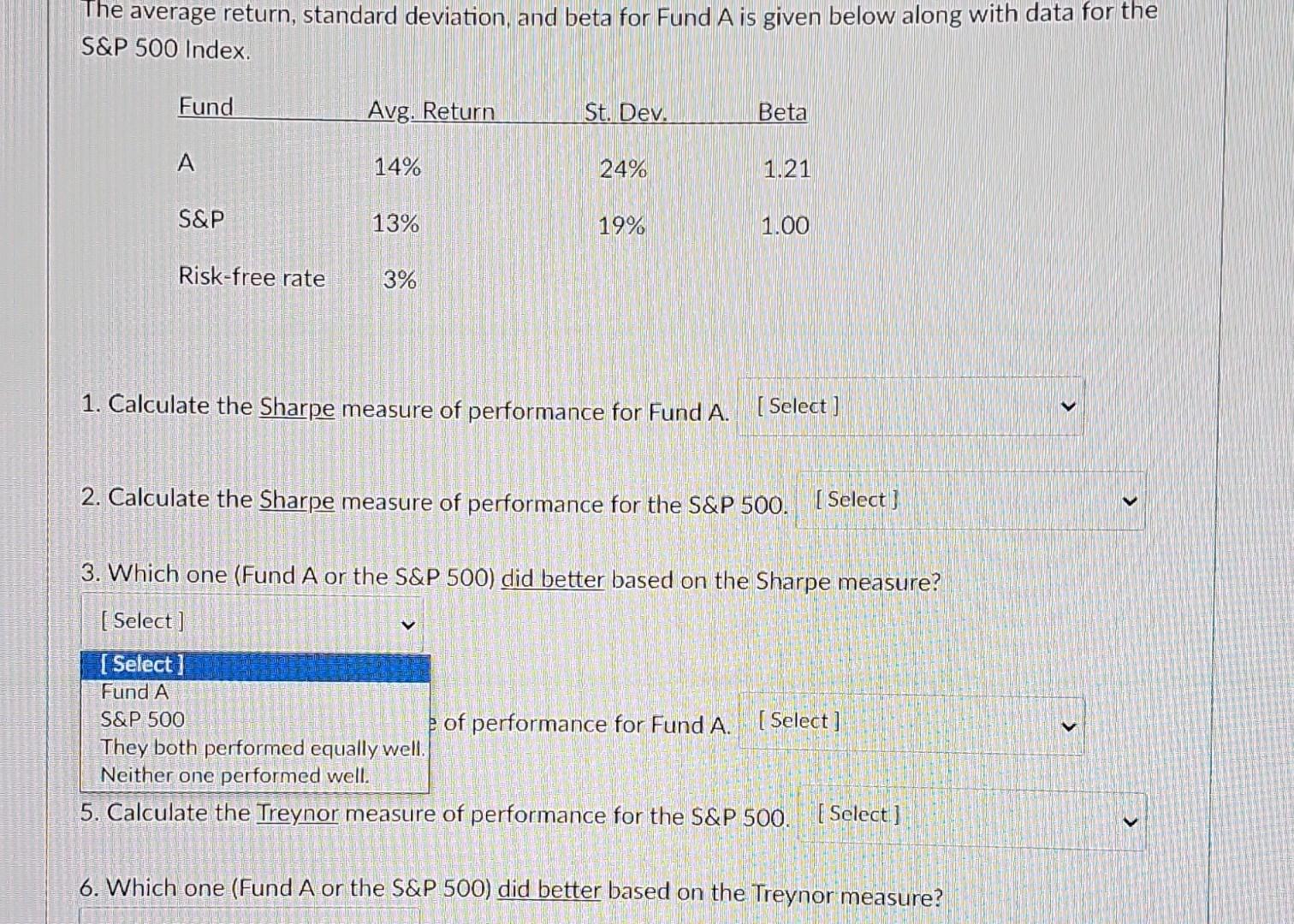Click the underlined word 'Treynor' in question 5

click(297, 814)
